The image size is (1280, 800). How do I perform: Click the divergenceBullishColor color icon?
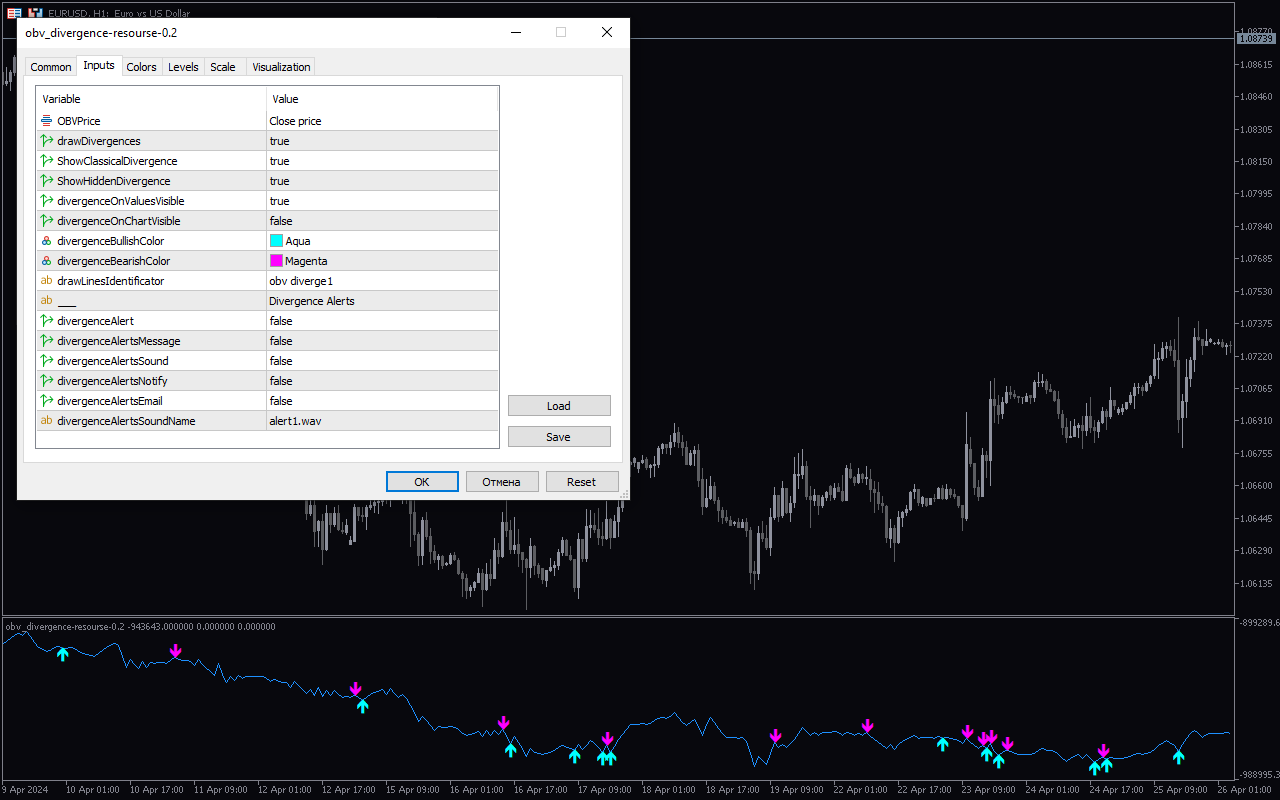(x=46, y=241)
